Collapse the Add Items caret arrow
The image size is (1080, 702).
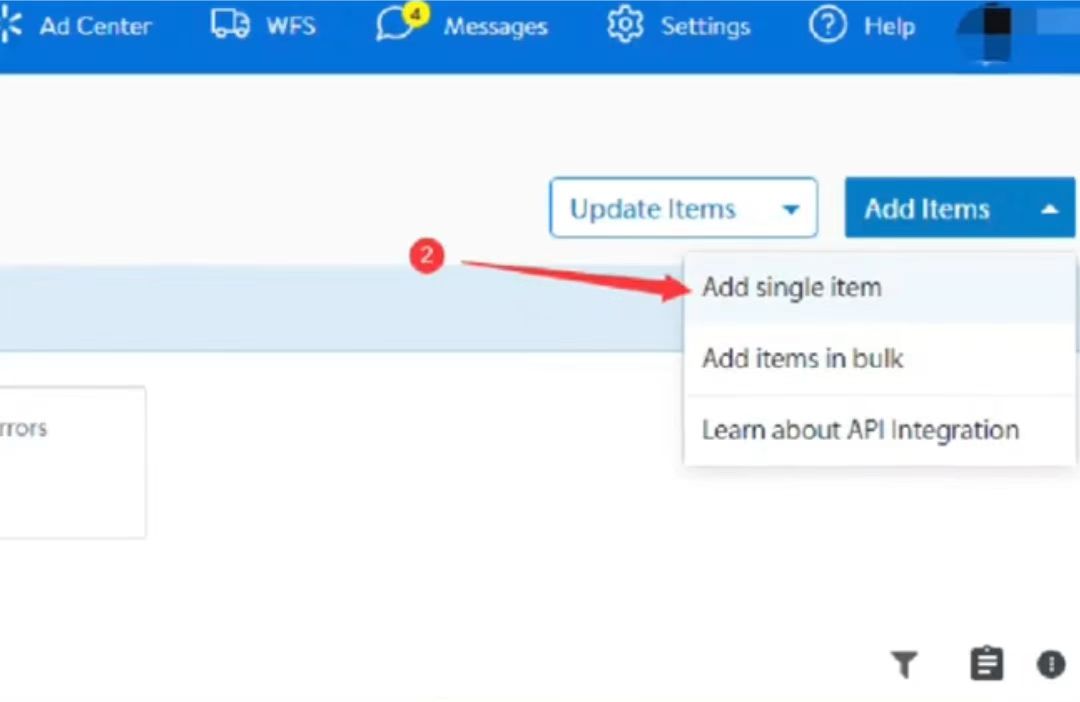click(1048, 209)
